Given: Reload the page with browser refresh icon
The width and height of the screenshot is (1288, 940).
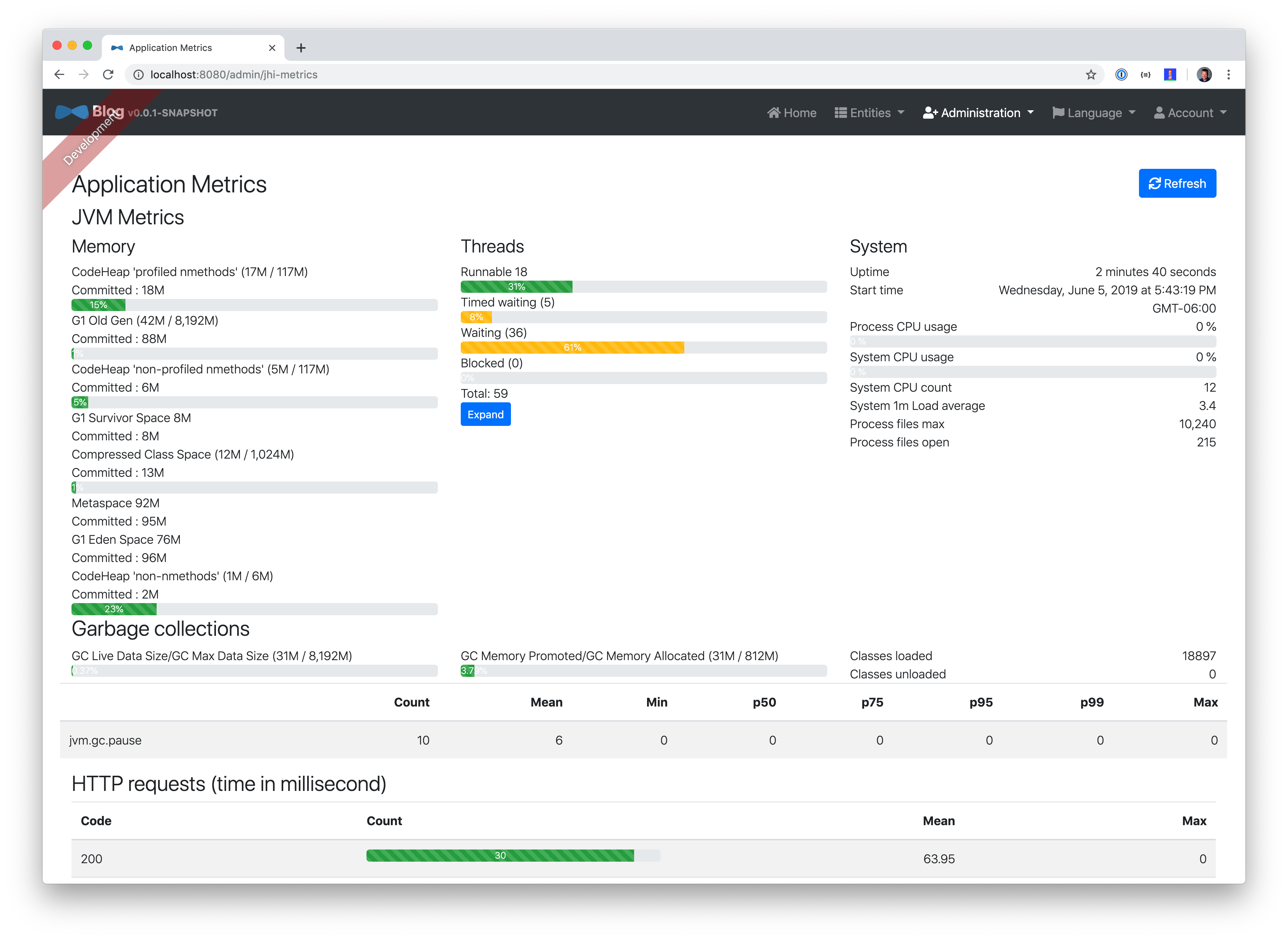Looking at the screenshot, I should click(108, 75).
